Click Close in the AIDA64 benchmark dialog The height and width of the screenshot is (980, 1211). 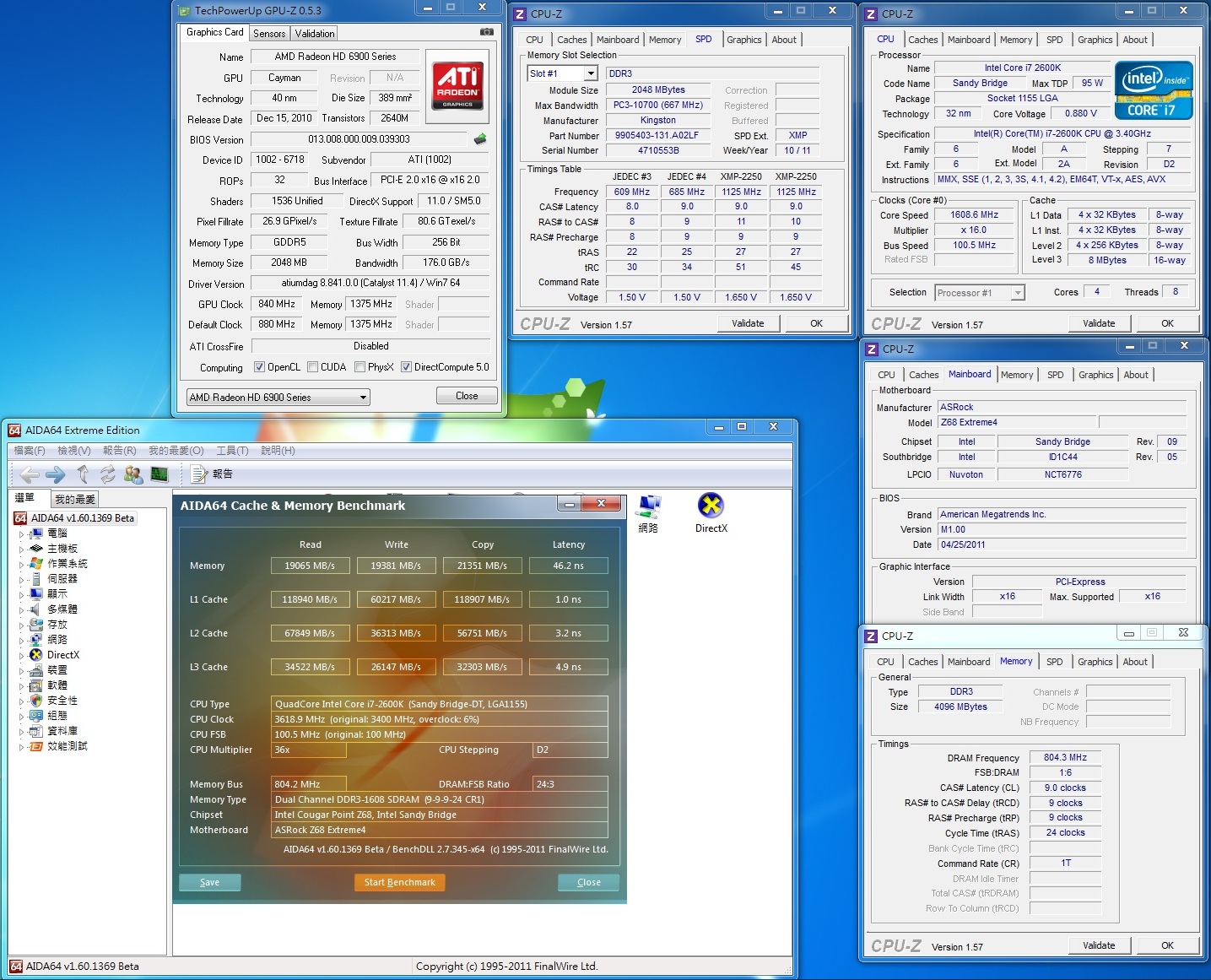point(589,882)
